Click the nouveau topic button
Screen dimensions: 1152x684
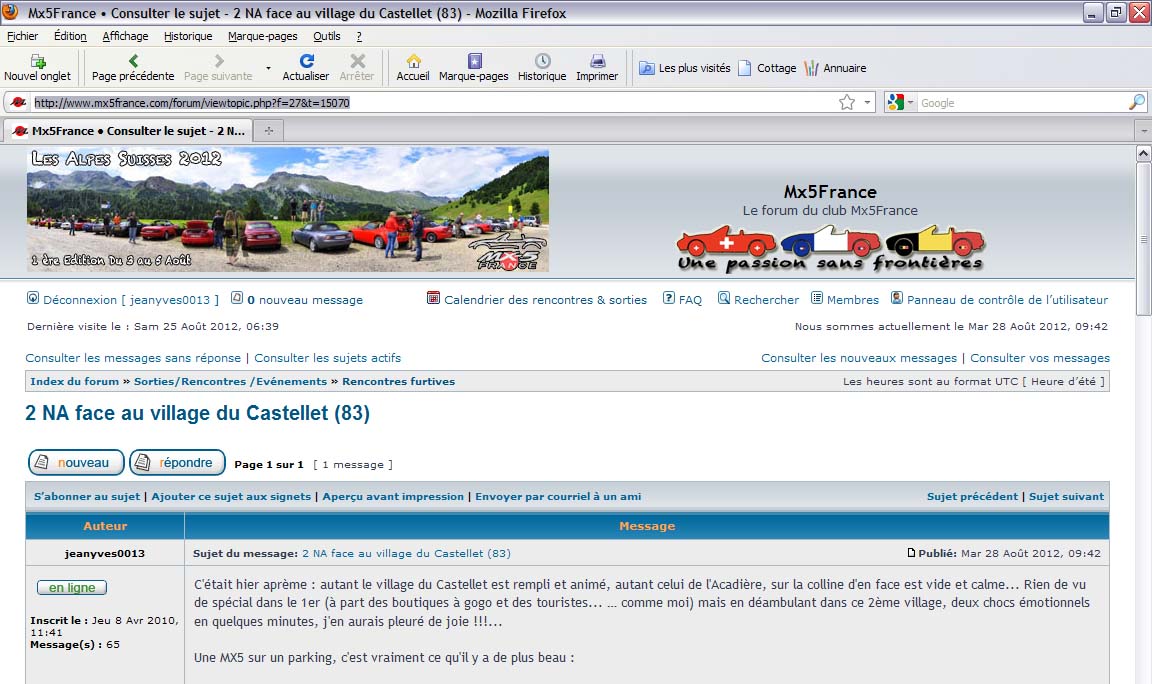[x=76, y=462]
